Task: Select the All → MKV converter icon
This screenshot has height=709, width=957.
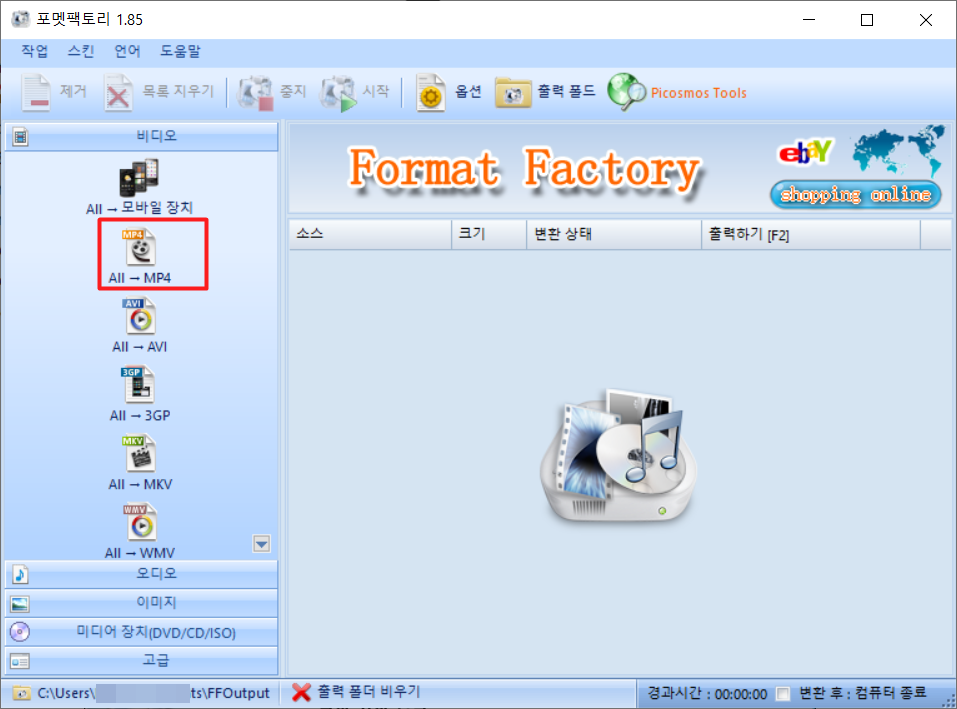Action: 140,453
